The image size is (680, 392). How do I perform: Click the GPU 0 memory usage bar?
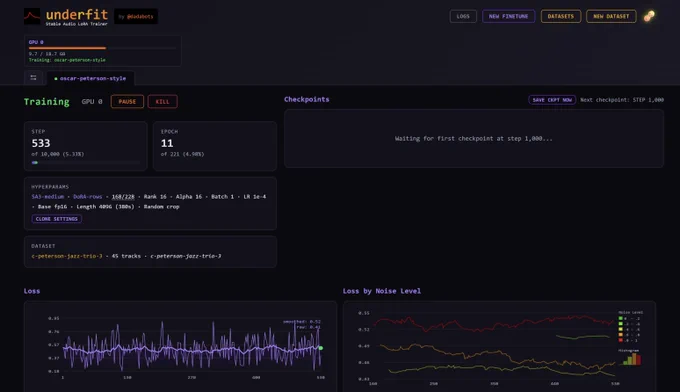click(102, 48)
